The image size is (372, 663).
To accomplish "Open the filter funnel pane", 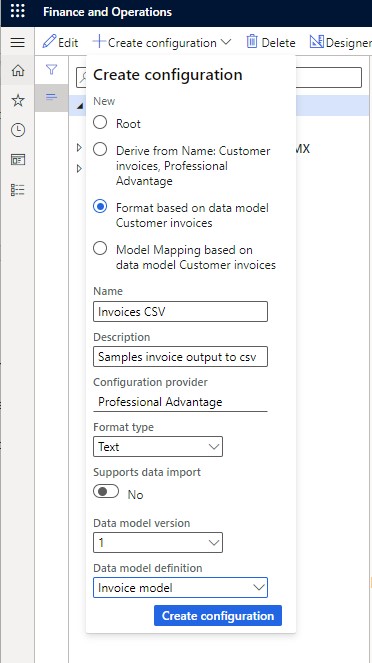I will pyautogui.click(x=51, y=69).
